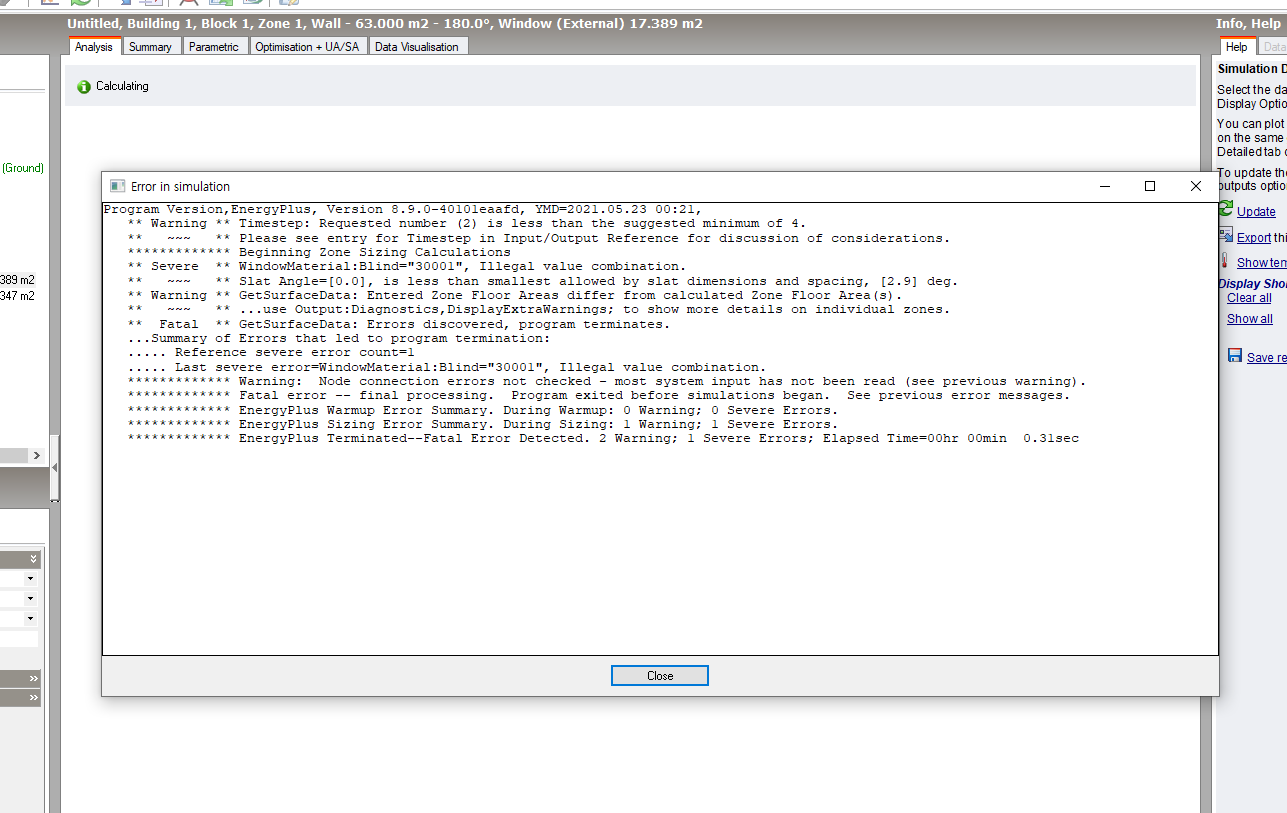The width and height of the screenshot is (1287, 813).
Task: Click the blue floppy disk Save icon
Action: [1235, 356]
